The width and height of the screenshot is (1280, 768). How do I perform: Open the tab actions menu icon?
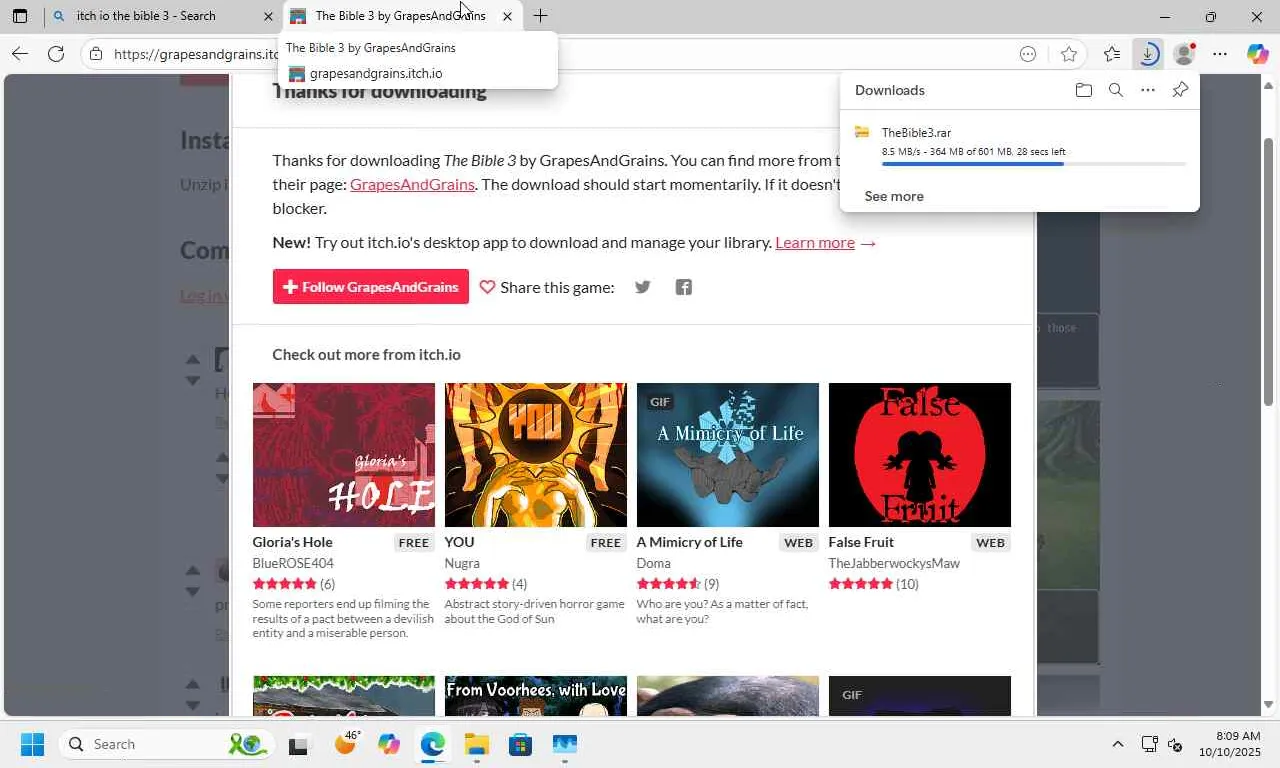click(x=20, y=16)
